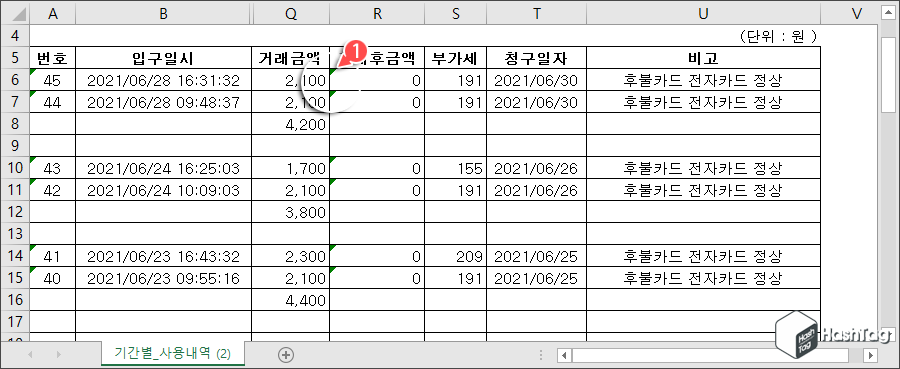The width and height of the screenshot is (900, 369).
Task: Select row 16 header
Action: pos(15,300)
